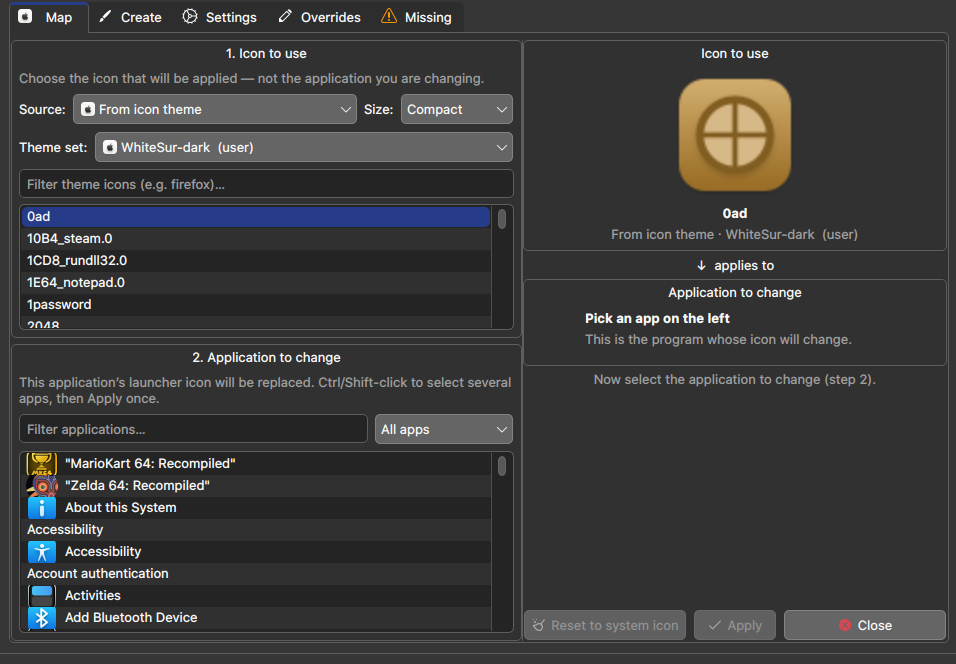
Task: Click the warning triangle icon on Missing tab
Action: [388, 16]
